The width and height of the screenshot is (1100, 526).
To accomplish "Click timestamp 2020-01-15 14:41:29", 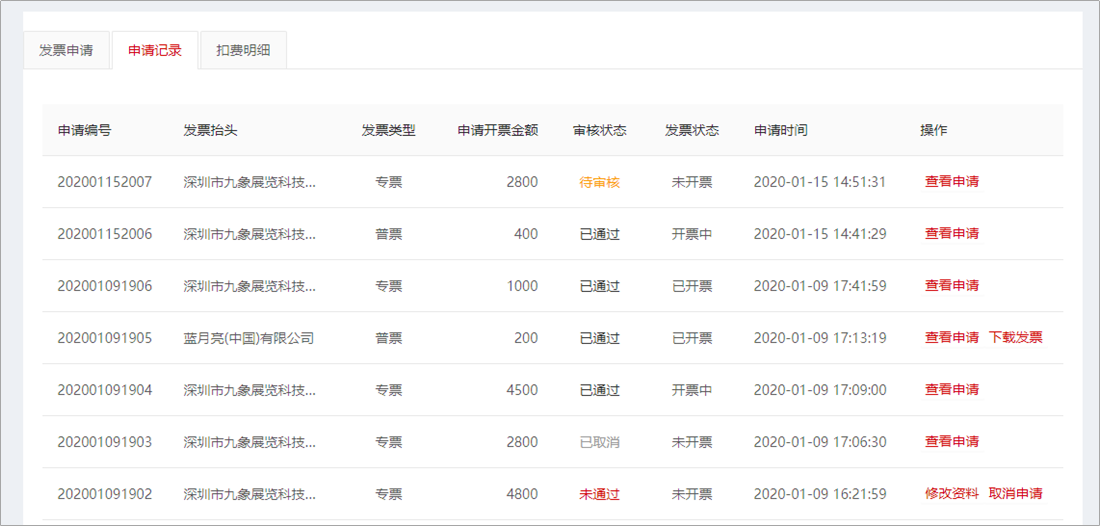I will (820, 234).
